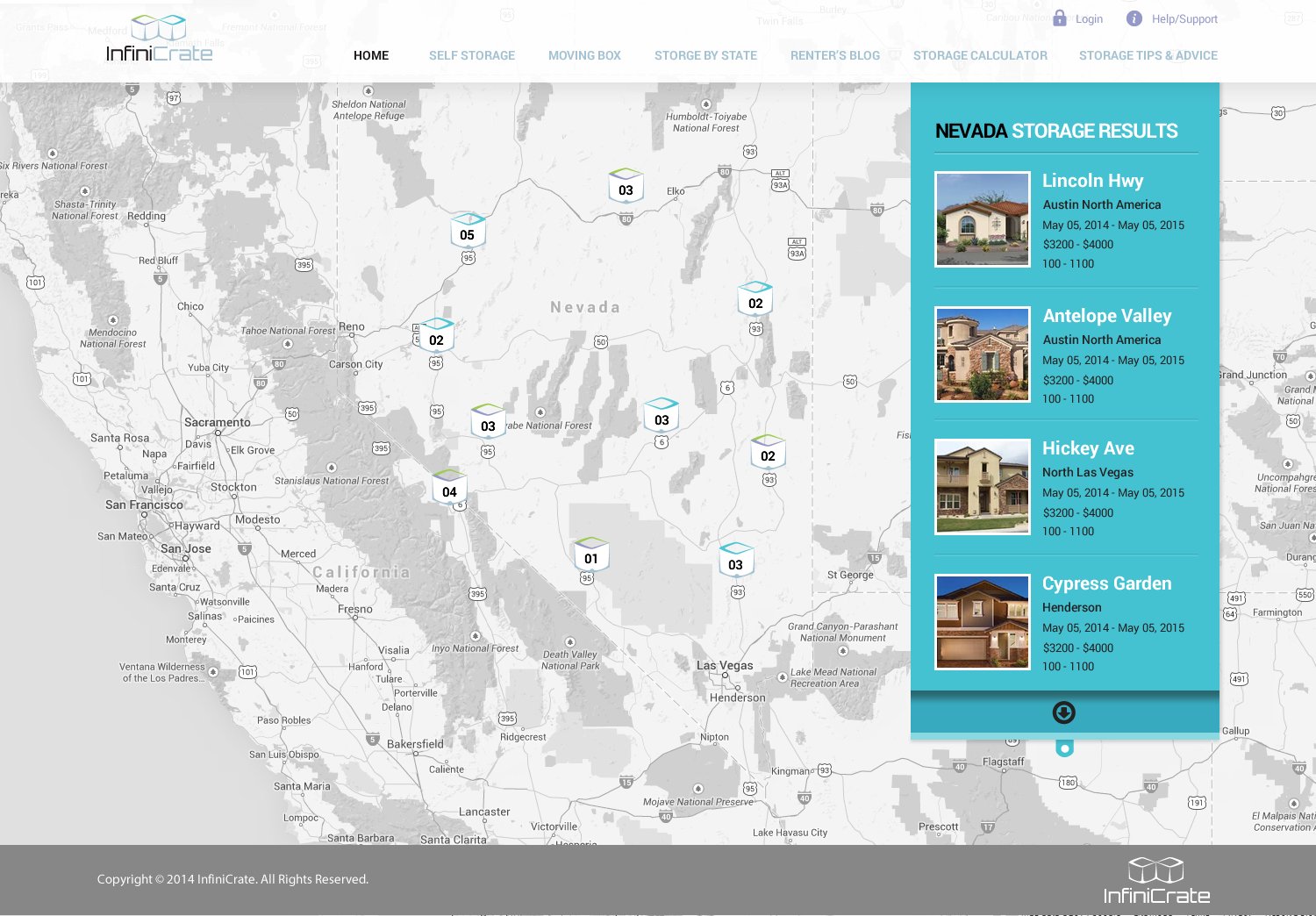Open the Cypress Garden listing title
The height and width of the screenshot is (916, 1316).
point(1107,583)
